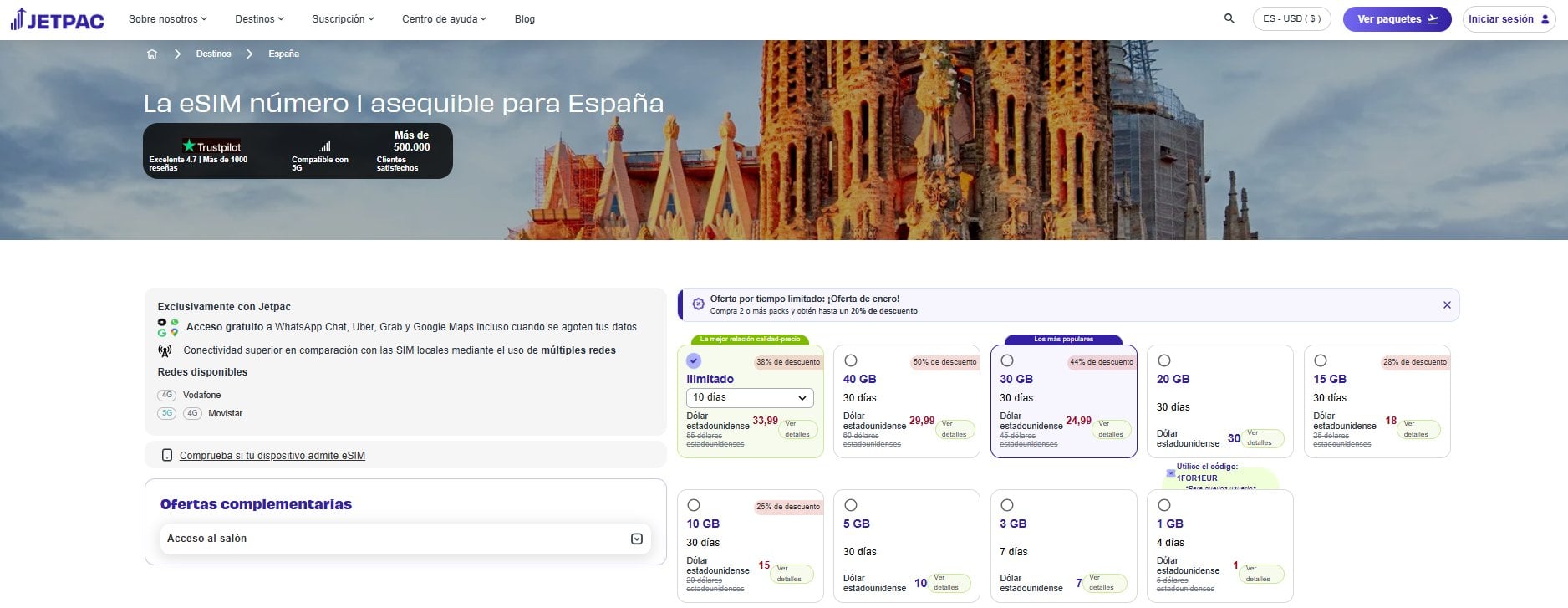1568x608 pixels.
Task: Click the 4G badge beside Vodafone
Action: [x=167, y=395]
